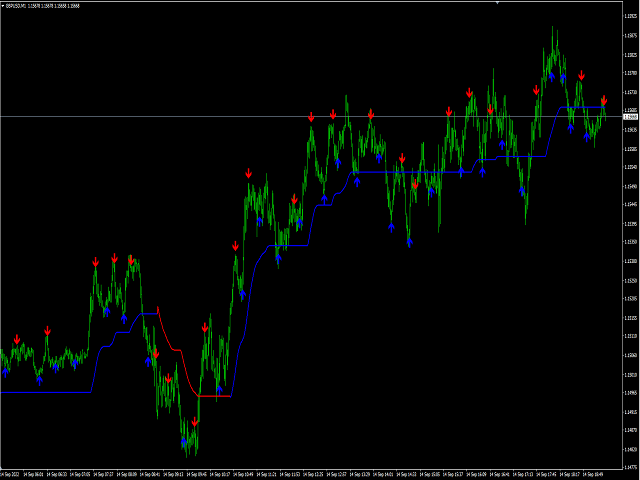The image size is (640, 480).
Task: Click the '14 Sep 18:49' time axis label
Action: [x=593, y=475]
